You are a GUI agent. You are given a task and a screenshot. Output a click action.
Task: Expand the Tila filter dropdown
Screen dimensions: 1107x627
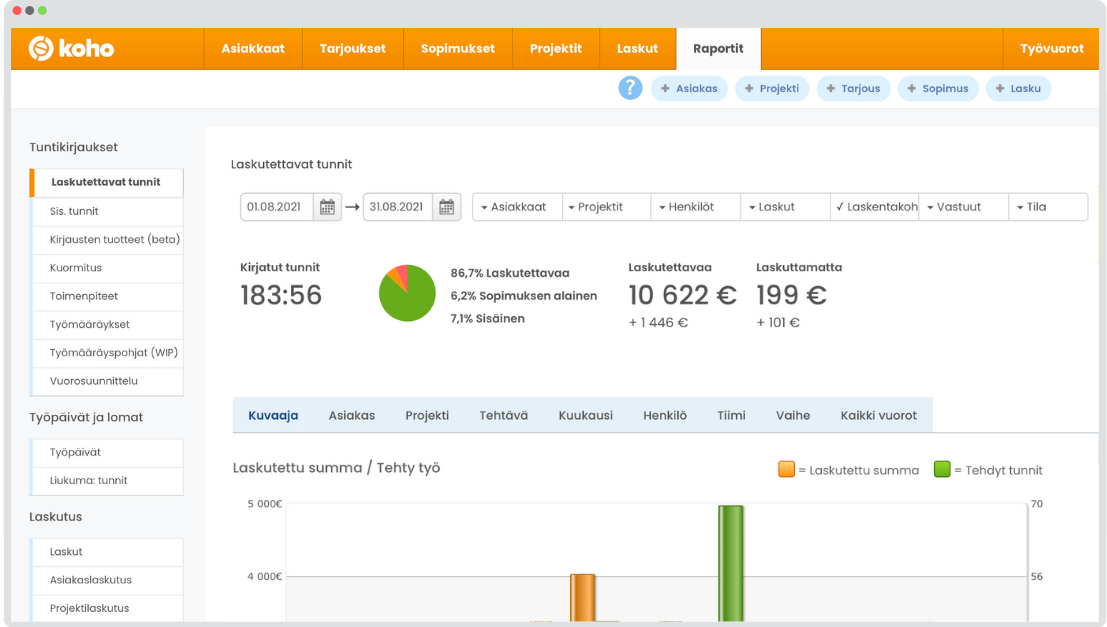click(1048, 207)
